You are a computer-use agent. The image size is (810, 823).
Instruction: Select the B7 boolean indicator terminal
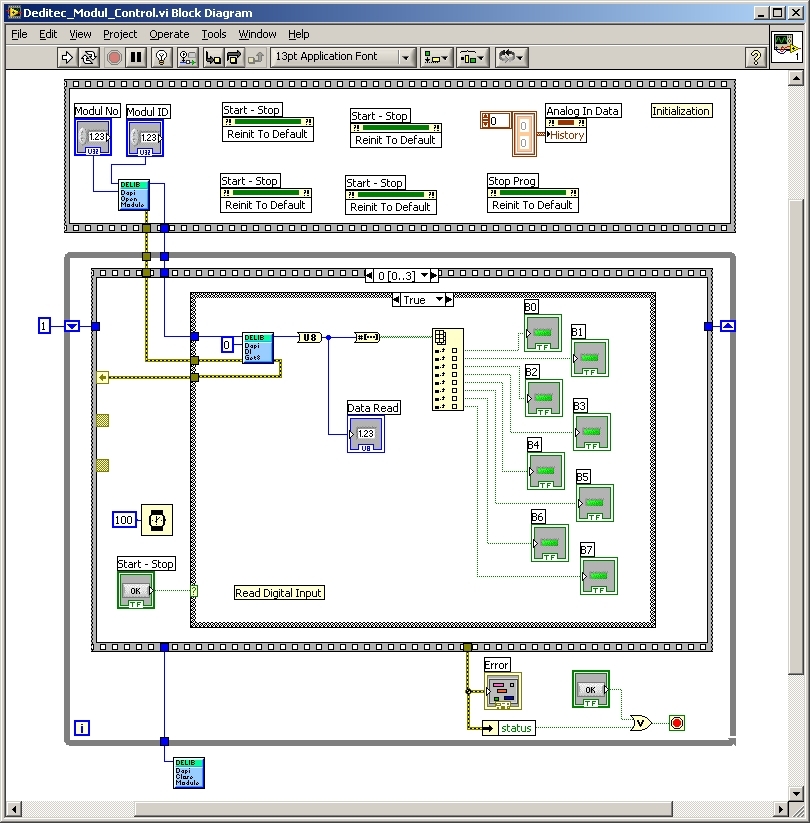[x=599, y=576]
